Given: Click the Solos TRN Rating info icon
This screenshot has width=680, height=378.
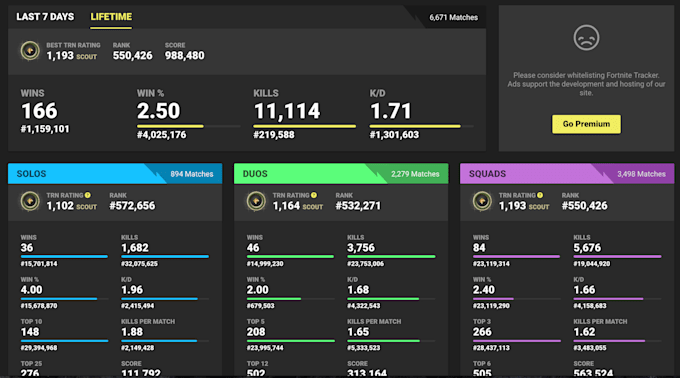Looking at the screenshot, I should tap(88, 195).
